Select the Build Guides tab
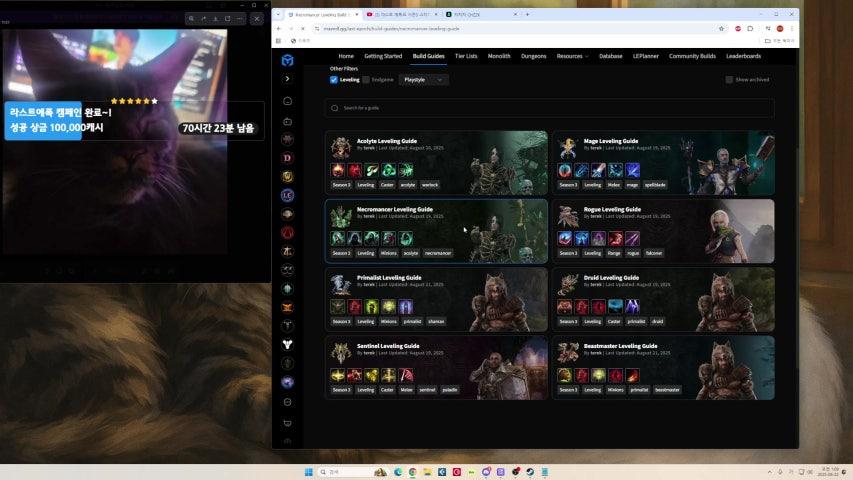 coord(428,56)
